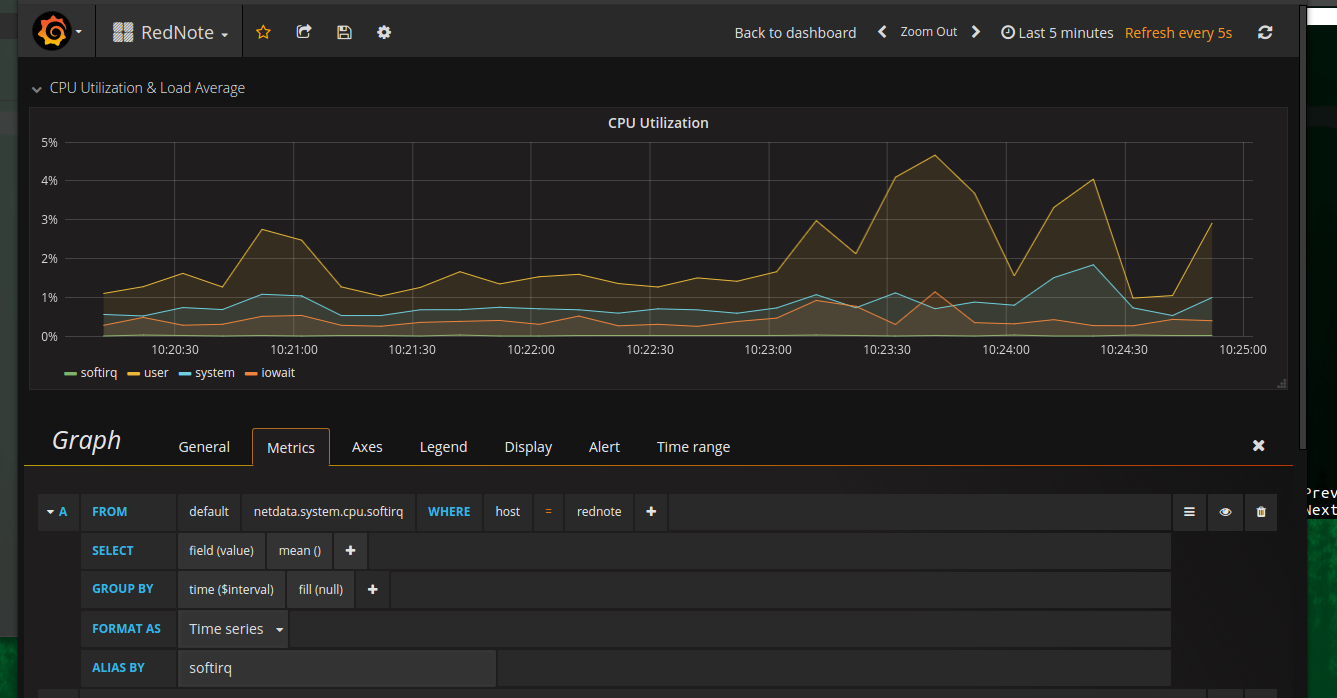Viewport: 1337px width, 698px height.
Task: Open the Time range tab
Action: [693, 447]
